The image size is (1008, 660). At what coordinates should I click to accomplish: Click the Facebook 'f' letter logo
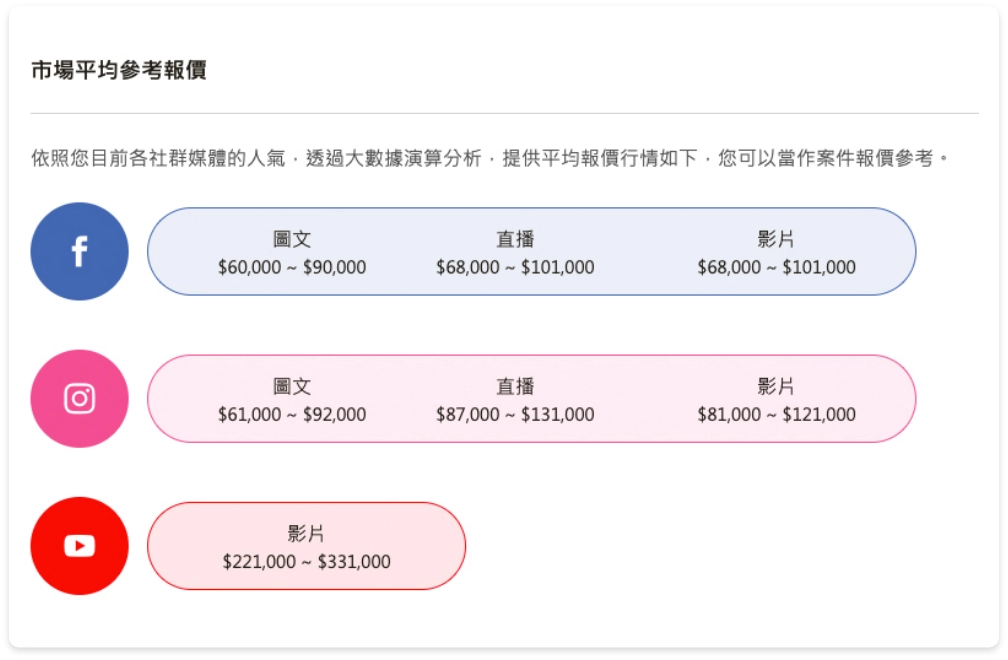pyautogui.click(x=80, y=252)
